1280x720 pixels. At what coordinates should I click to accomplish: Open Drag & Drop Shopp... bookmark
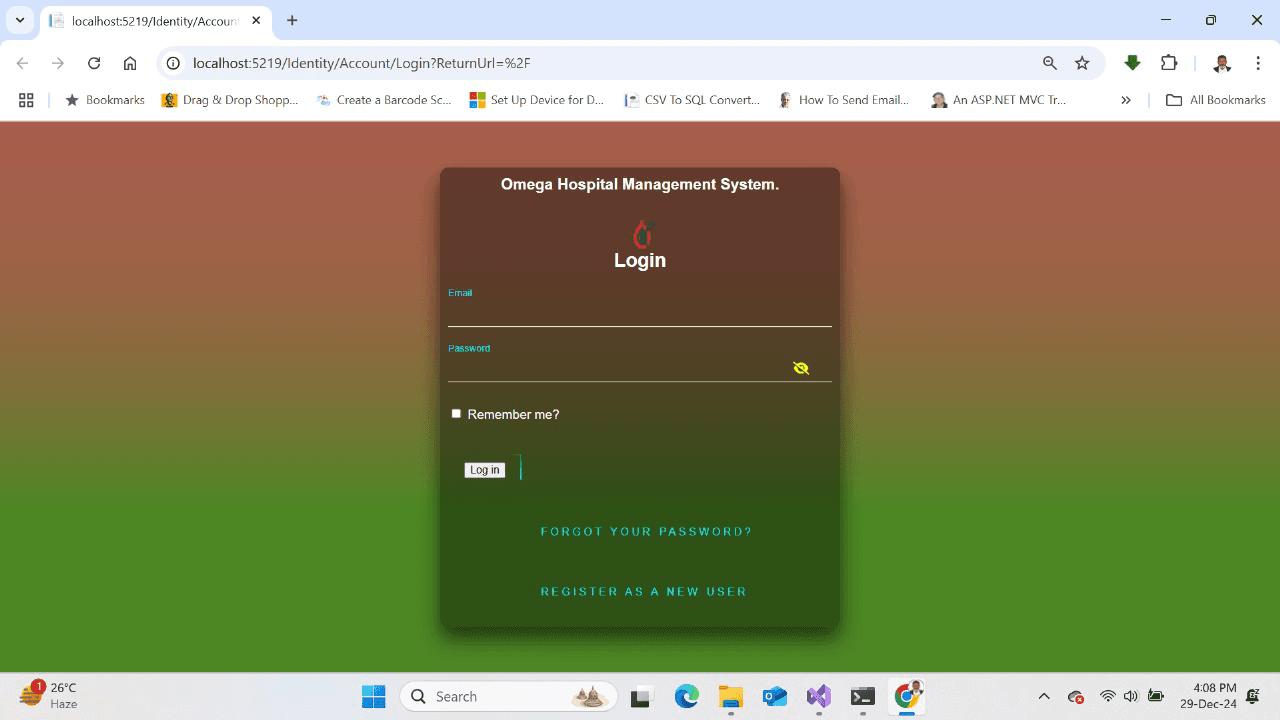pyautogui.click(x=230, y=100)
